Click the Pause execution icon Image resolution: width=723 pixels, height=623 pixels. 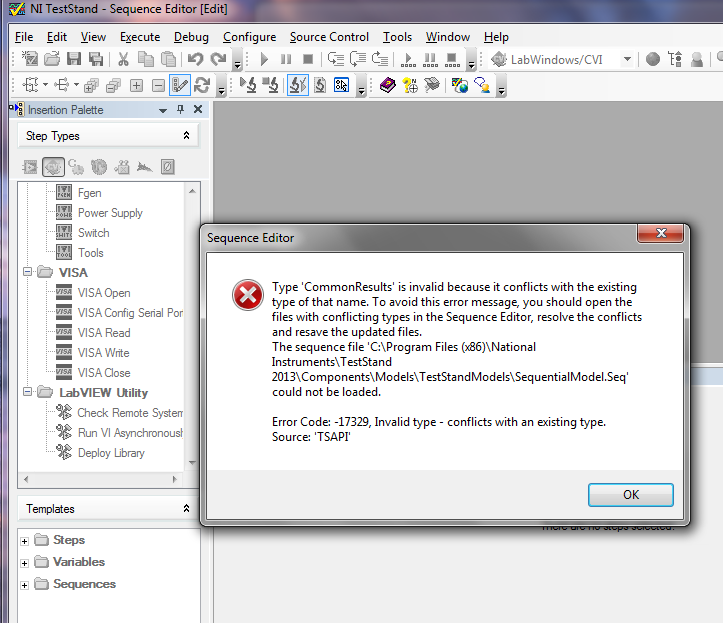point(286,59)
